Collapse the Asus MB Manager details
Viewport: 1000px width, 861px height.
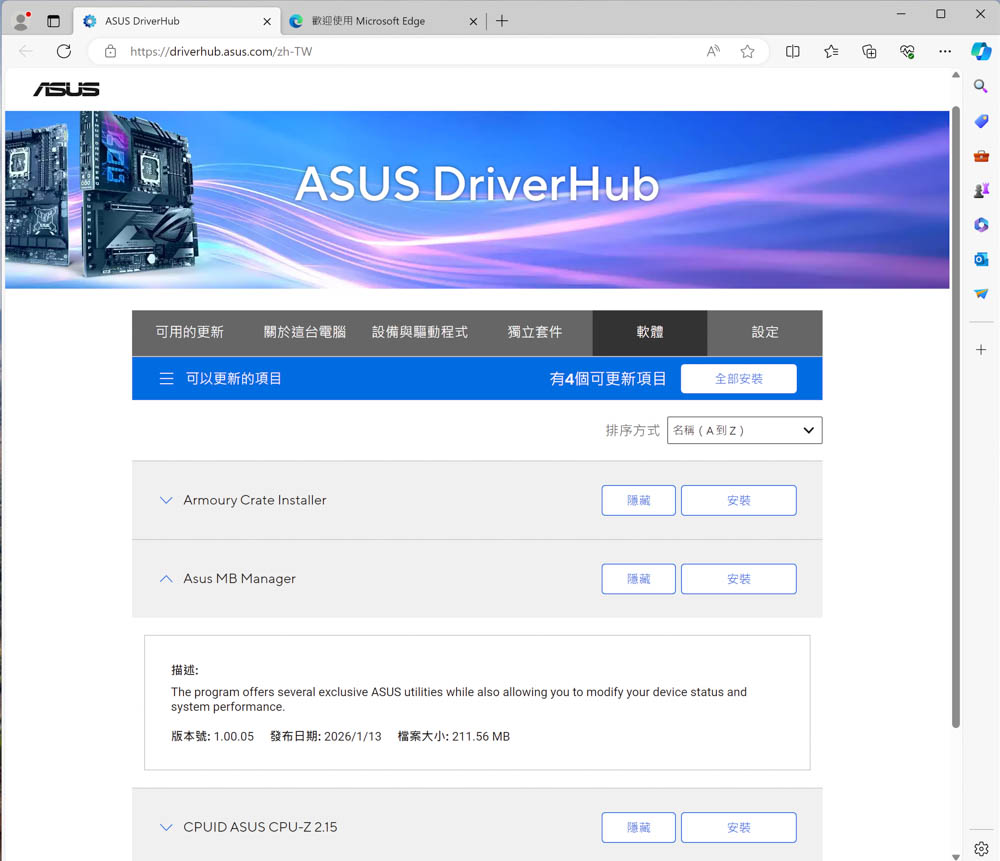[166, 579]
